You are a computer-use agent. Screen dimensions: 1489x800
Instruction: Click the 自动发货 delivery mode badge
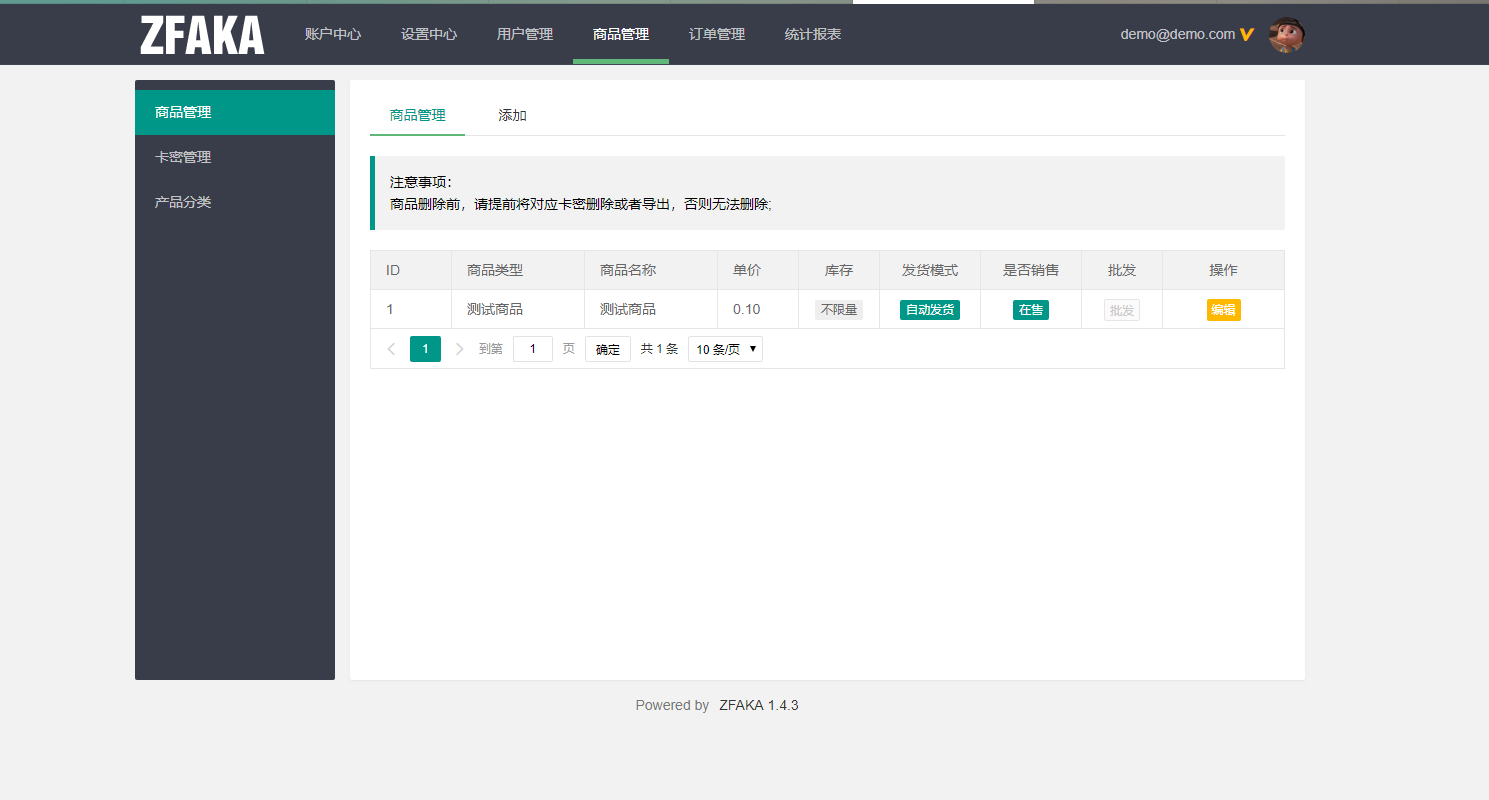pos(929,310)
